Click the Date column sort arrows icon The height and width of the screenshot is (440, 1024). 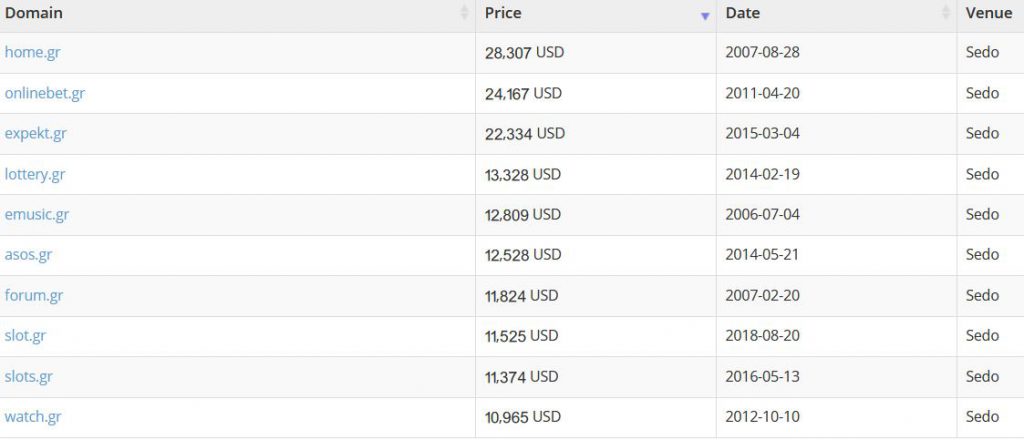point(946,14)
